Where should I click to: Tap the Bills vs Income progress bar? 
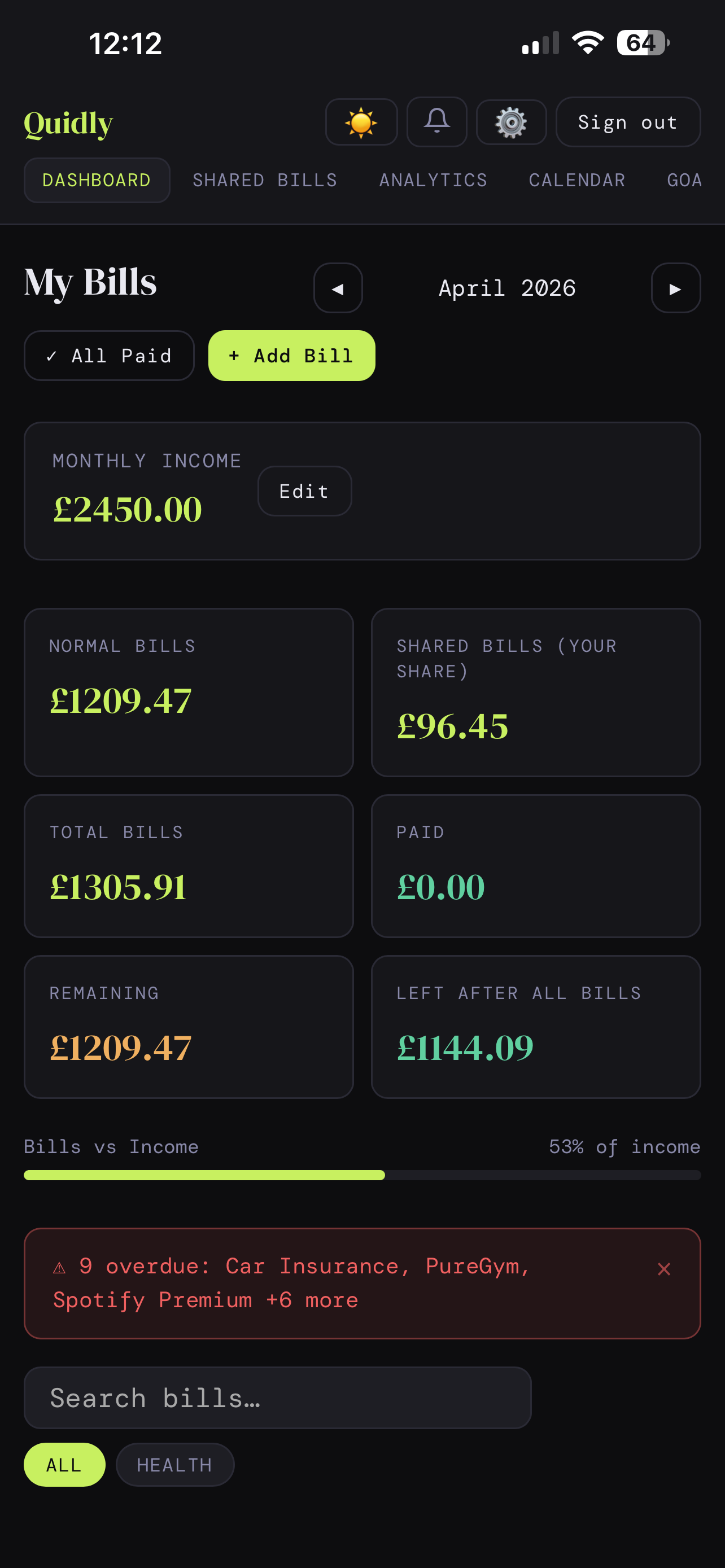point(362,1175)
